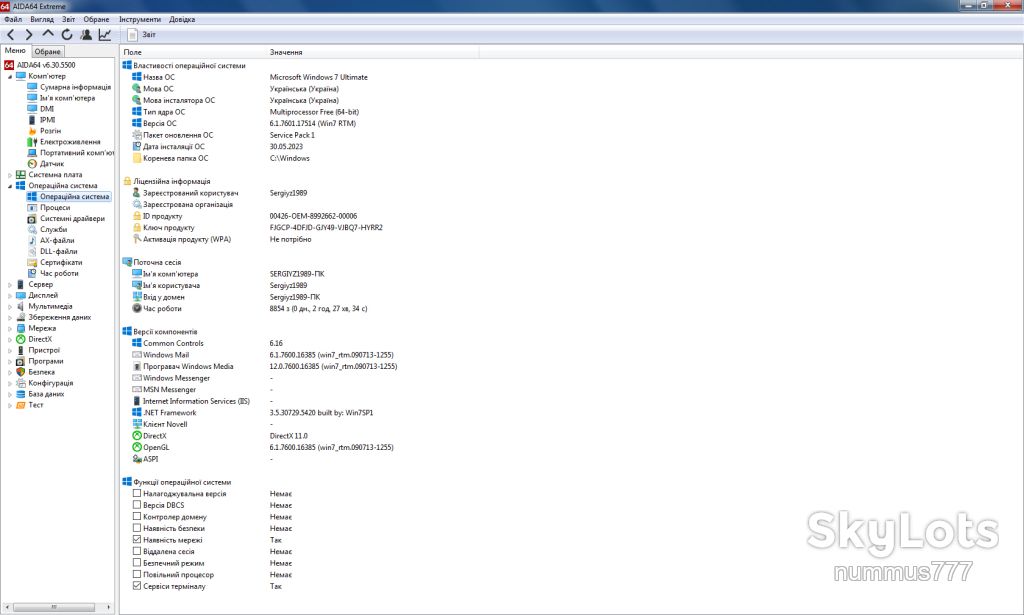The height and width of the screenshot is (615, 1024).
Task: Toggle the Наявність мережі checkbox
Action: pyautogui.click(x=136, y=540)
